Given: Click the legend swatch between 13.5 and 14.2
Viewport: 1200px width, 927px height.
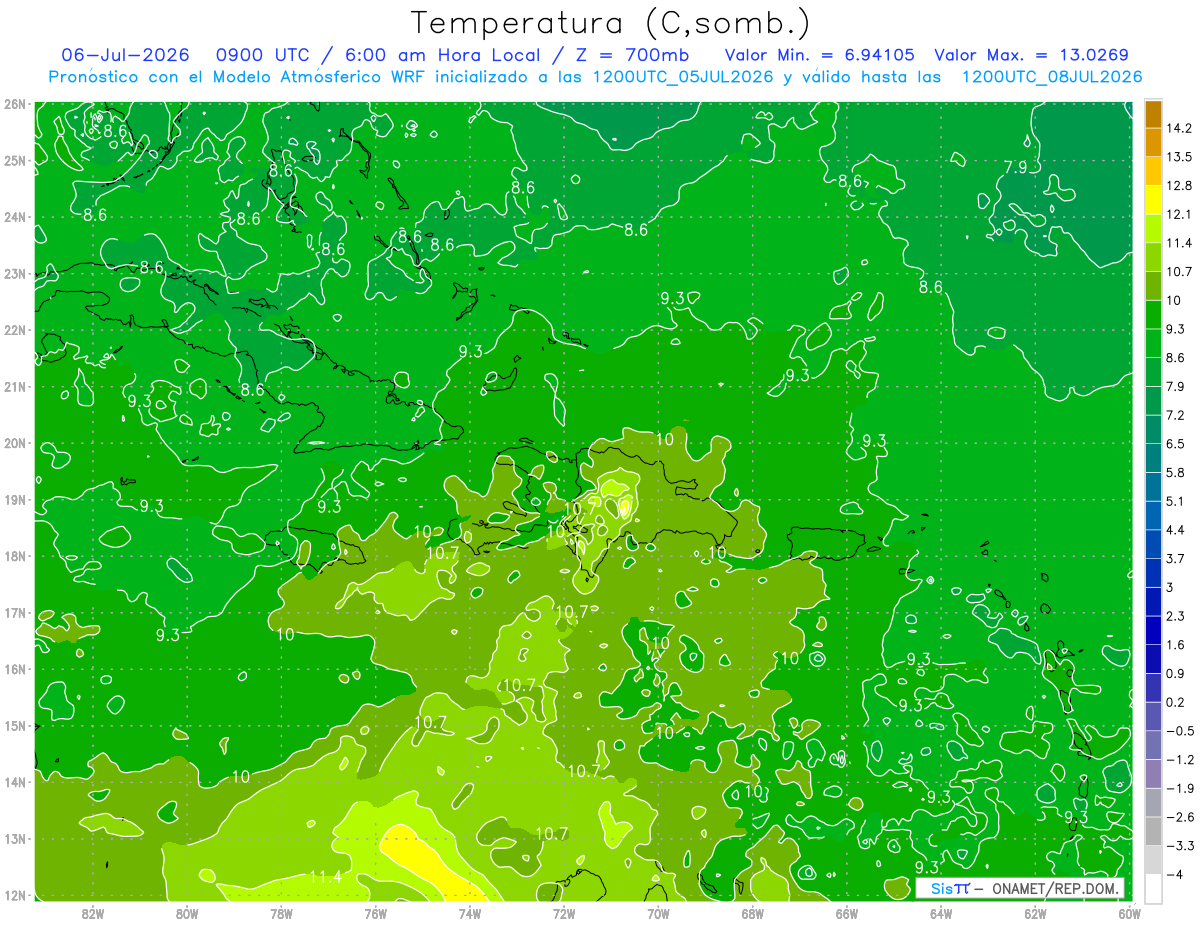Looking at the screenshot, I should click(1153, 142).
